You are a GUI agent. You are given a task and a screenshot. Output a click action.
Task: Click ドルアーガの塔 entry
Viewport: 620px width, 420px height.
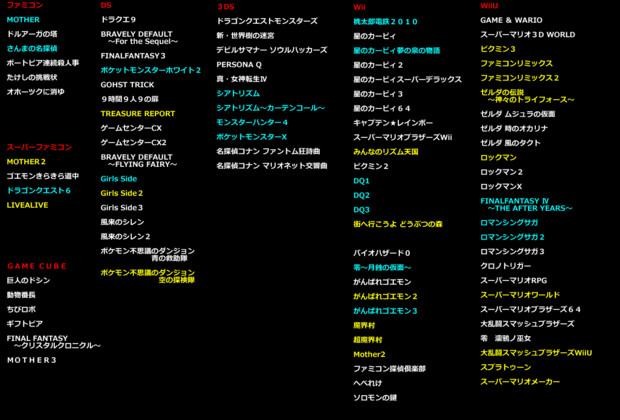32,34
